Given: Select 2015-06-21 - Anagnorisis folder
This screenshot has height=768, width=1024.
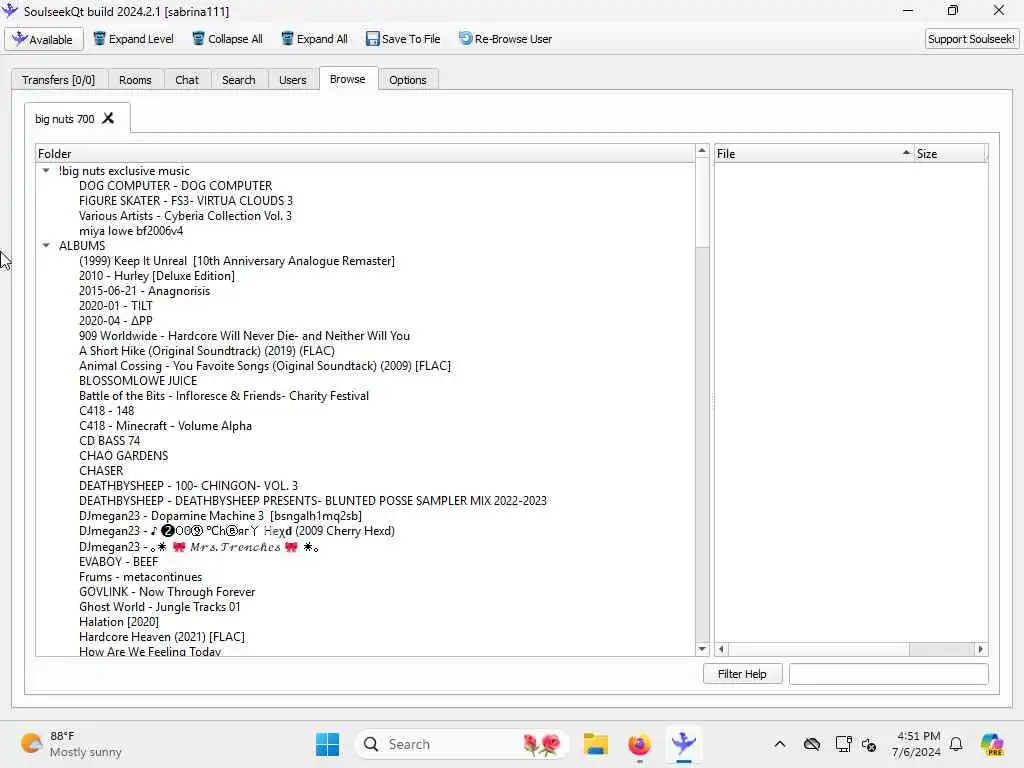Looking at the screenshot, I should click(x=144, y=291).
